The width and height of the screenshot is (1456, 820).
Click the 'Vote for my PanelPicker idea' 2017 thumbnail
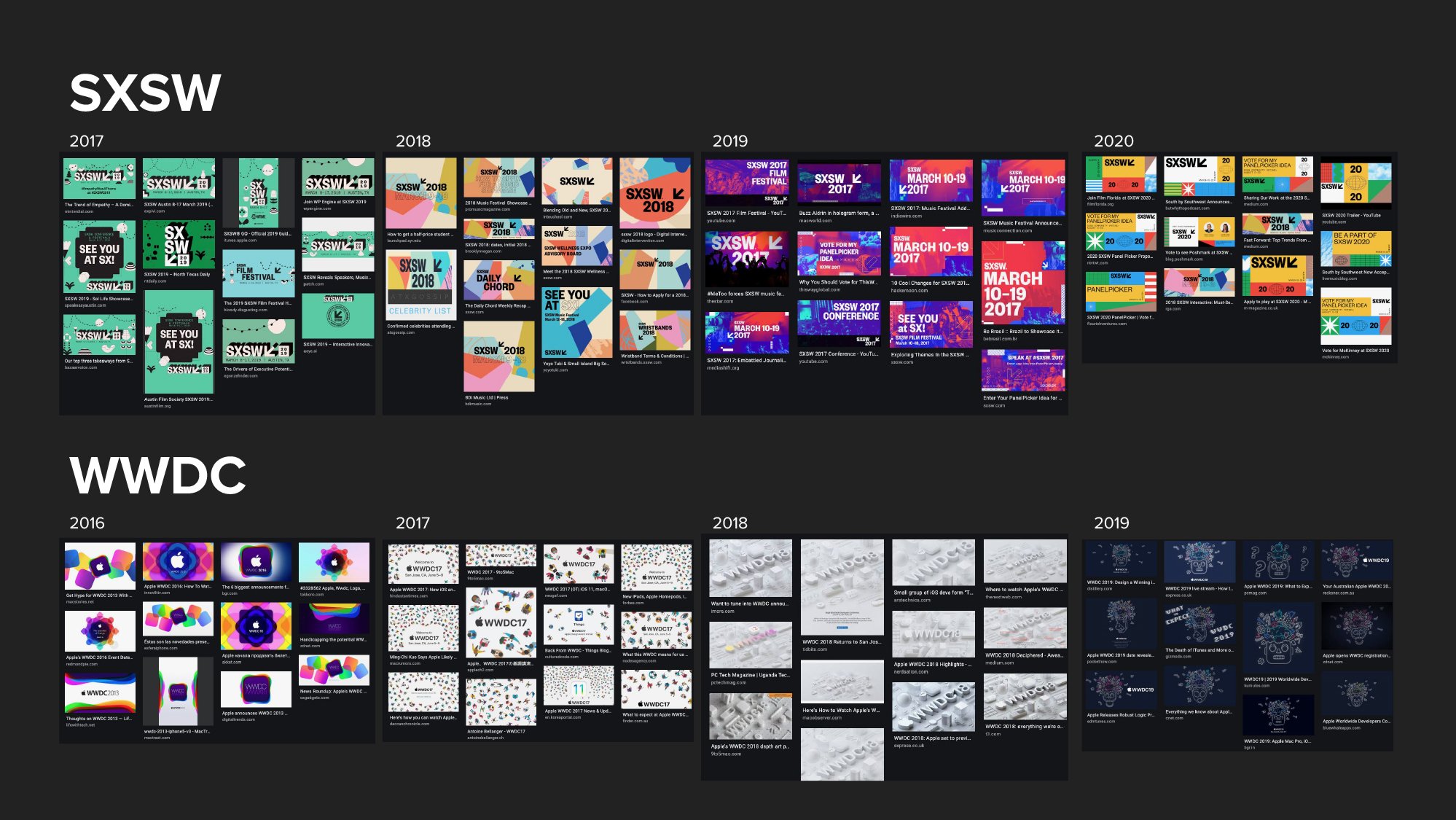coord(839,254)
